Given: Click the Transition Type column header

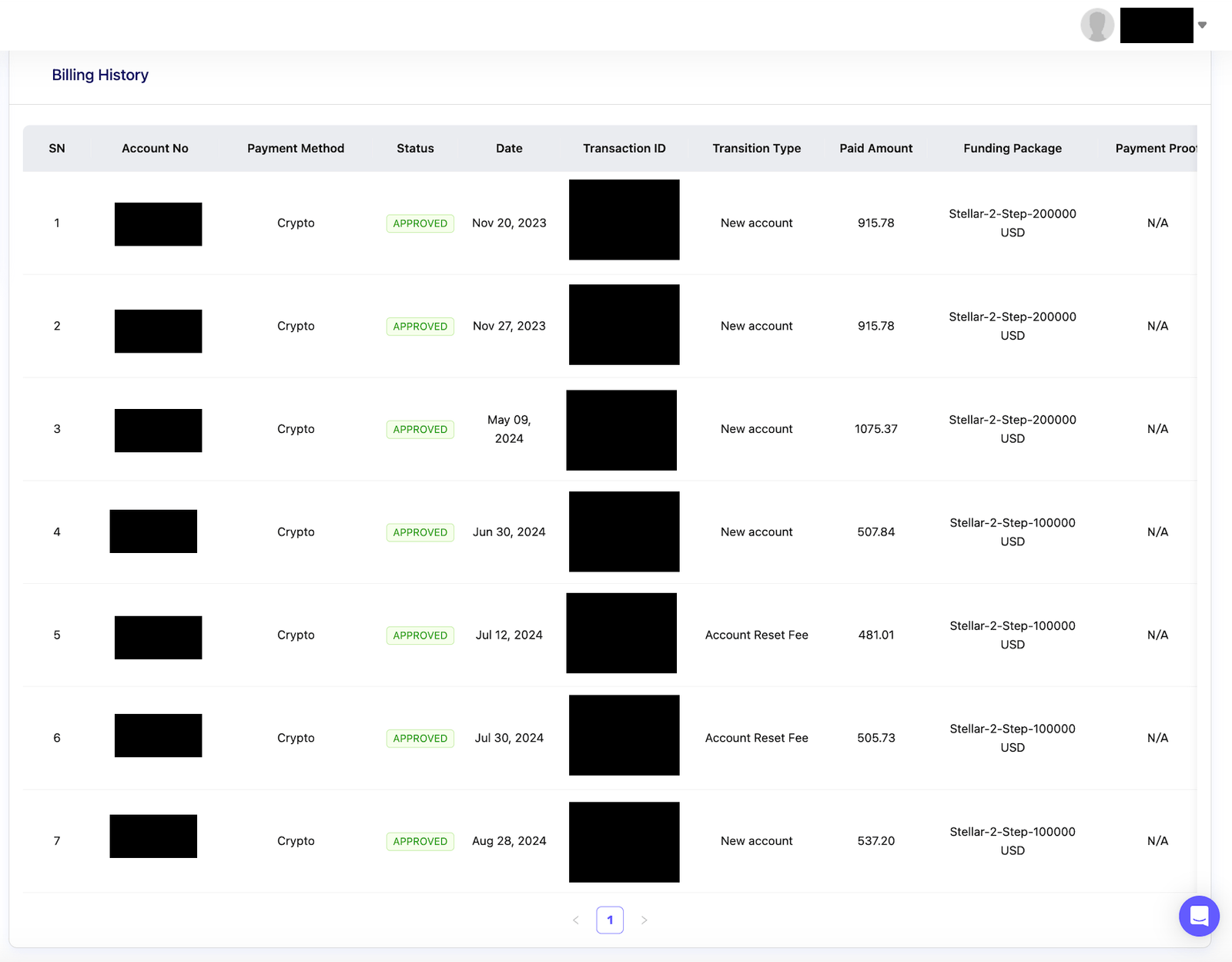Looking at the screenshot, I should [x=756, y=148].
